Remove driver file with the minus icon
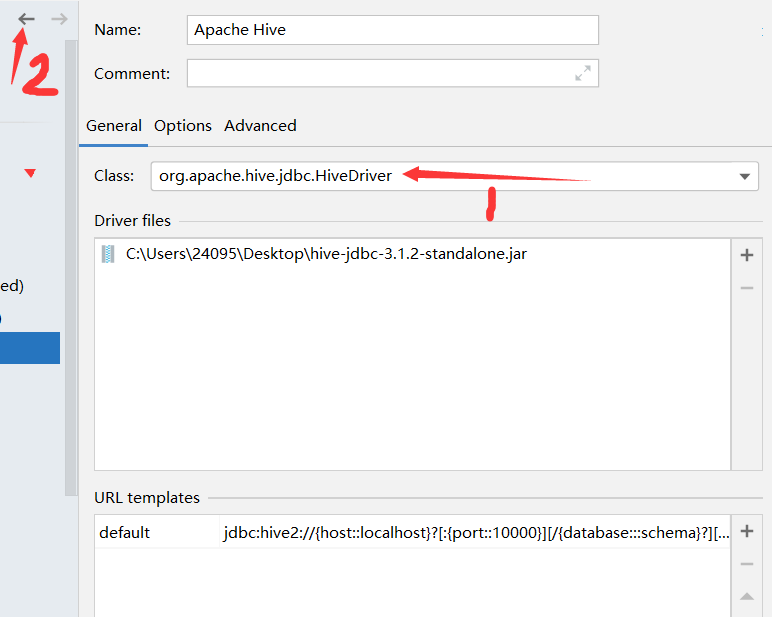Image resolution: width=772 pixels, height=617 pixels. [747, 288]
